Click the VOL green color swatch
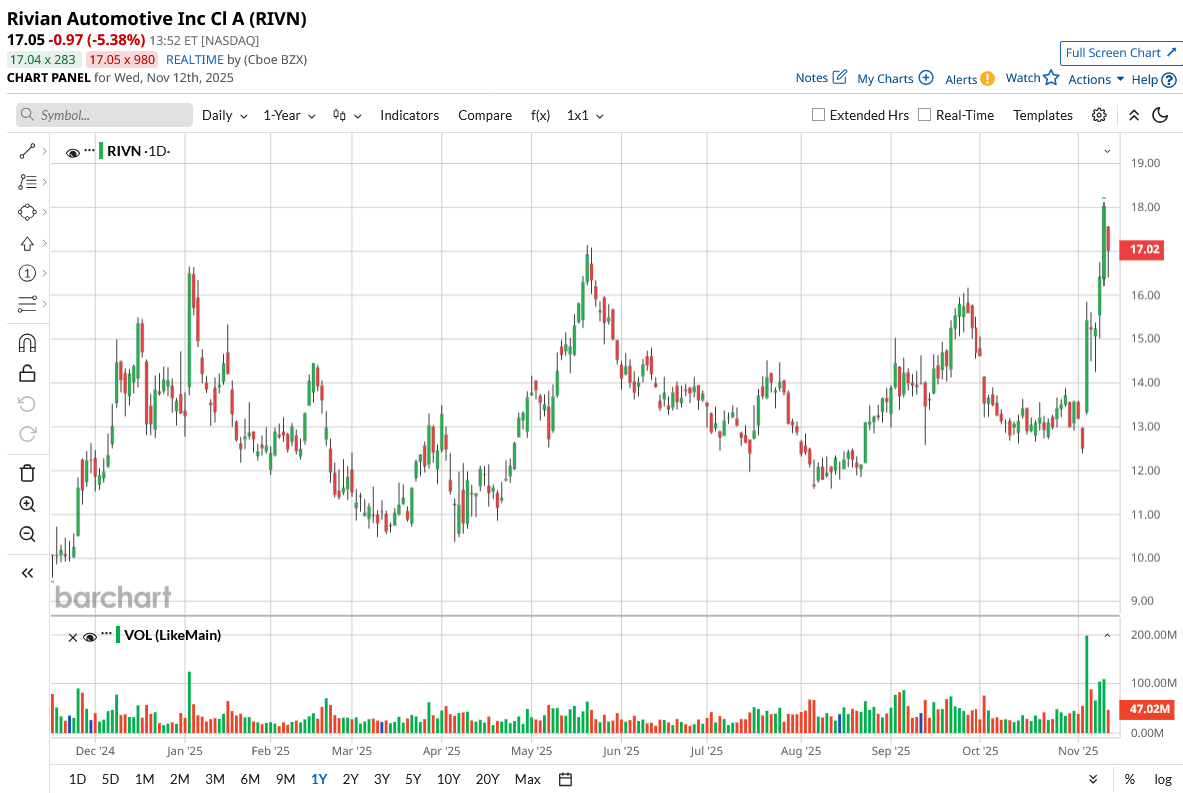 coord(118,634)
